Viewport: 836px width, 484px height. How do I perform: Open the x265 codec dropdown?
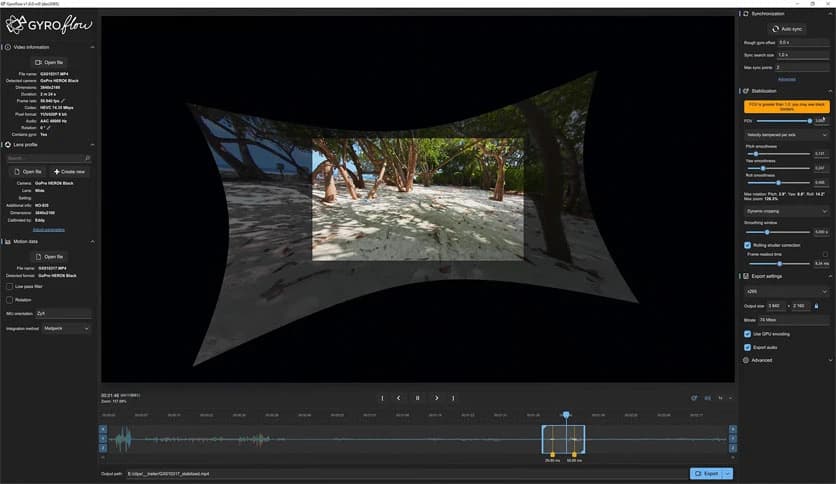pos(787,292)
